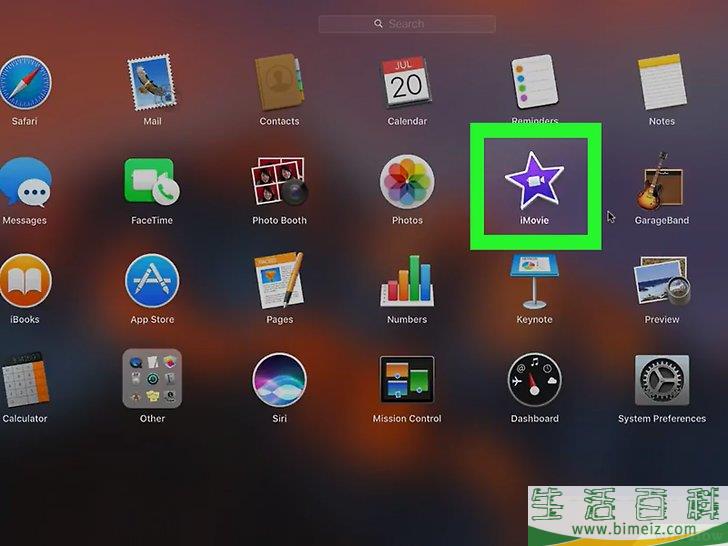The width and height of the screenshot is (728, 546).
Task: Launch the Reminders list icon
Action: coord(534,82)
